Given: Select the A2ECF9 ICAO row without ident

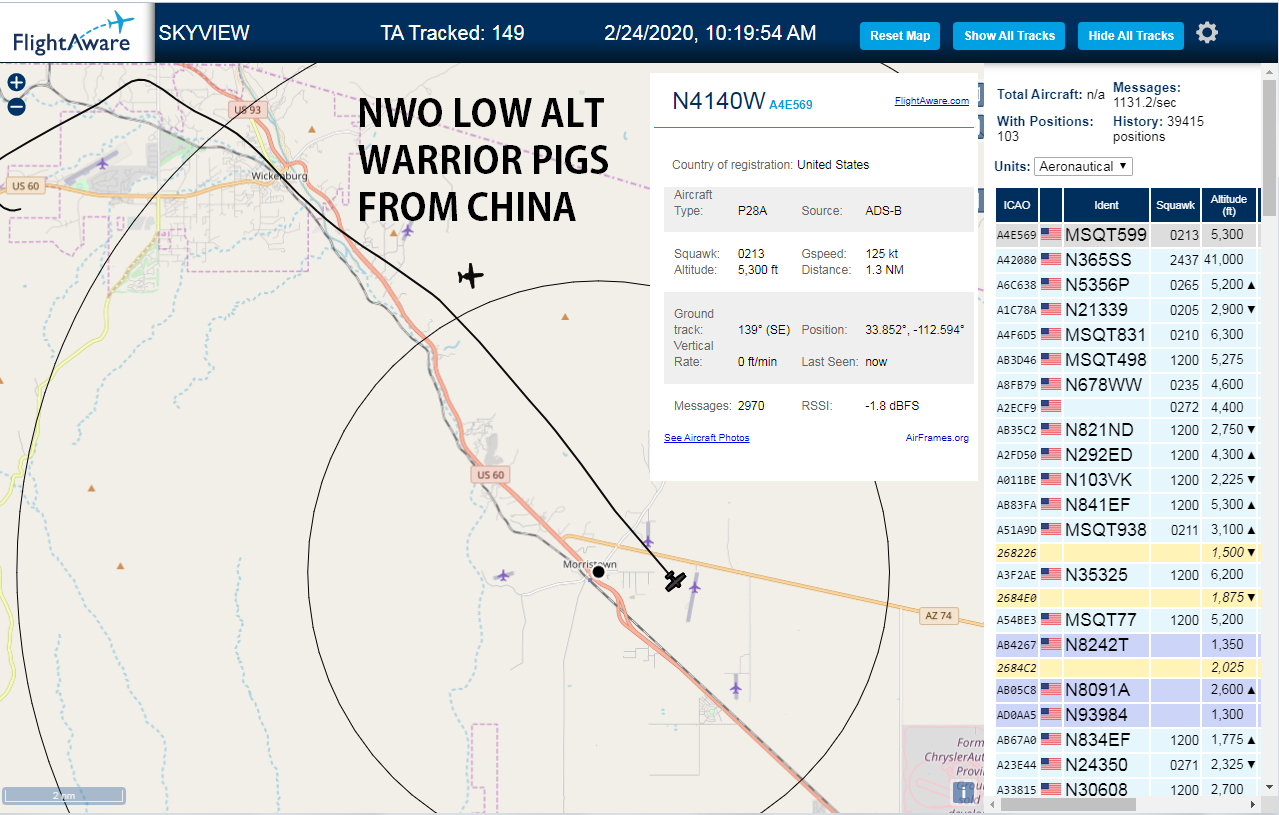Looking at the screenshot, I should pyautogui.click(x=1127, y=407).
